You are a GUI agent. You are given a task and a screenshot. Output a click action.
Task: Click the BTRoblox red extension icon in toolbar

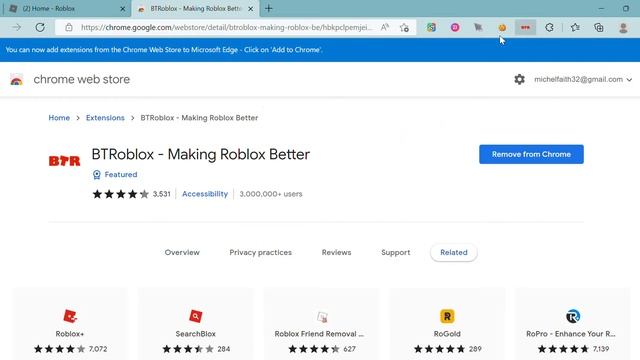click(x=525, y=27)
